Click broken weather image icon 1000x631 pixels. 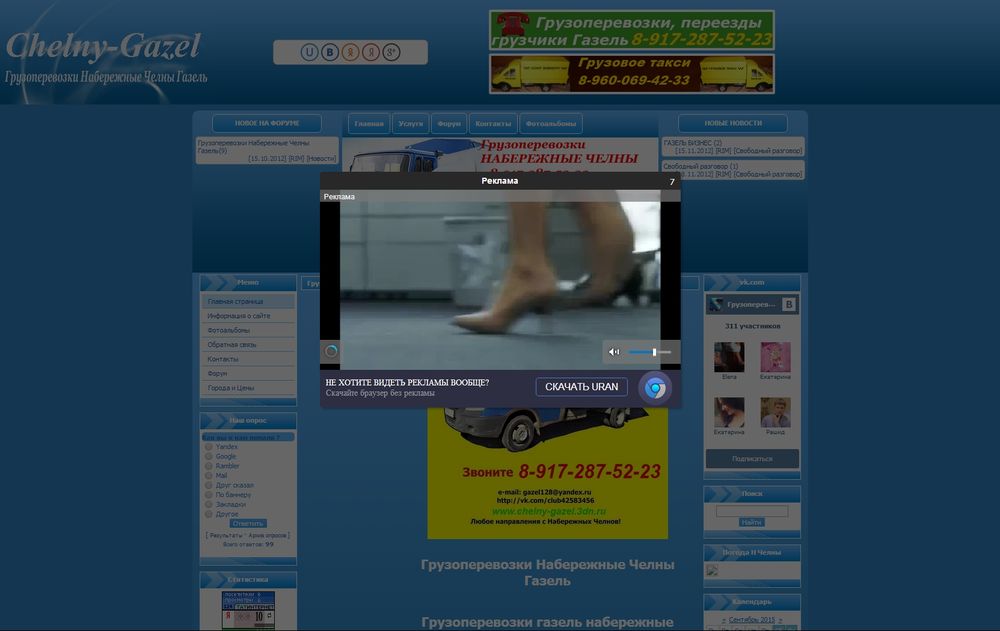coord(712,570)
